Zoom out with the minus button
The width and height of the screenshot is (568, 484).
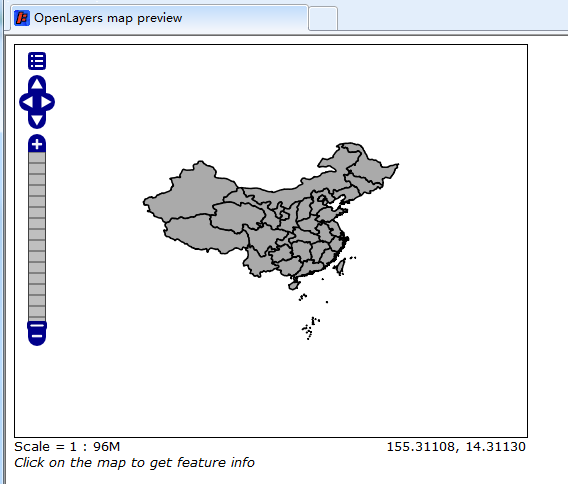[37, 336]
